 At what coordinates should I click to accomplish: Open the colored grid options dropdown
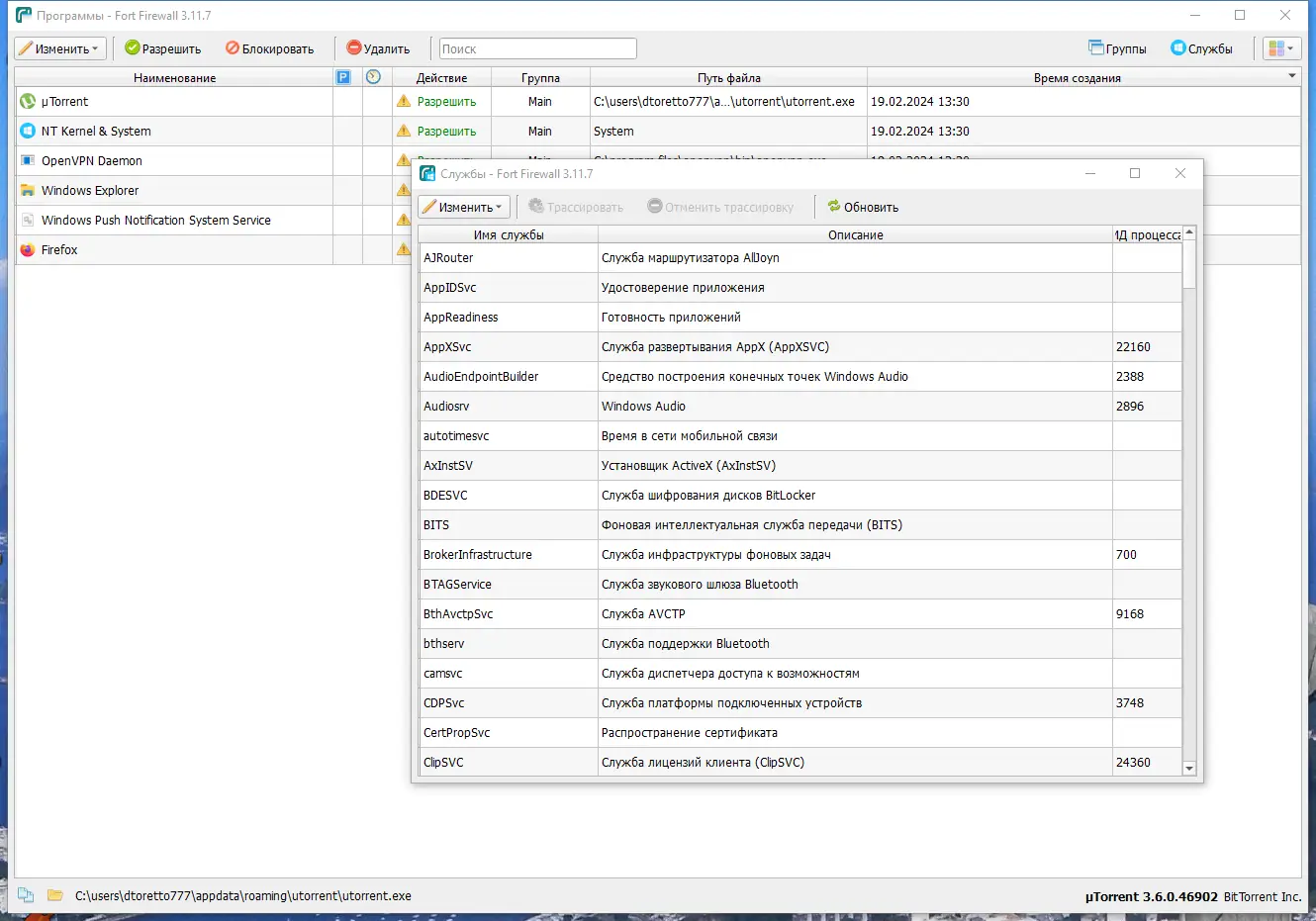pyautogui.click(x=1281, y=48)
